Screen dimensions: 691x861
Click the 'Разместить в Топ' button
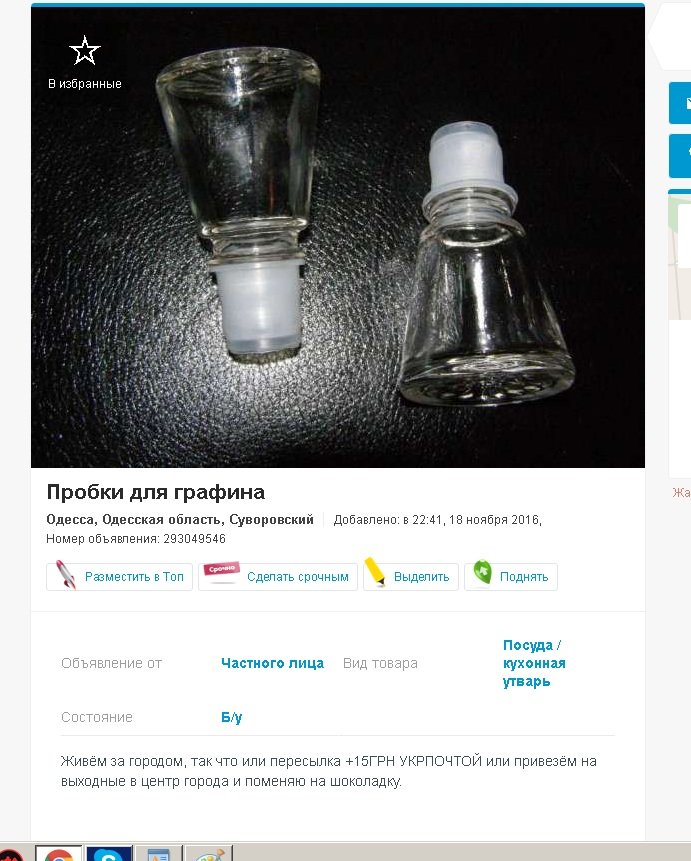(119, 577)
